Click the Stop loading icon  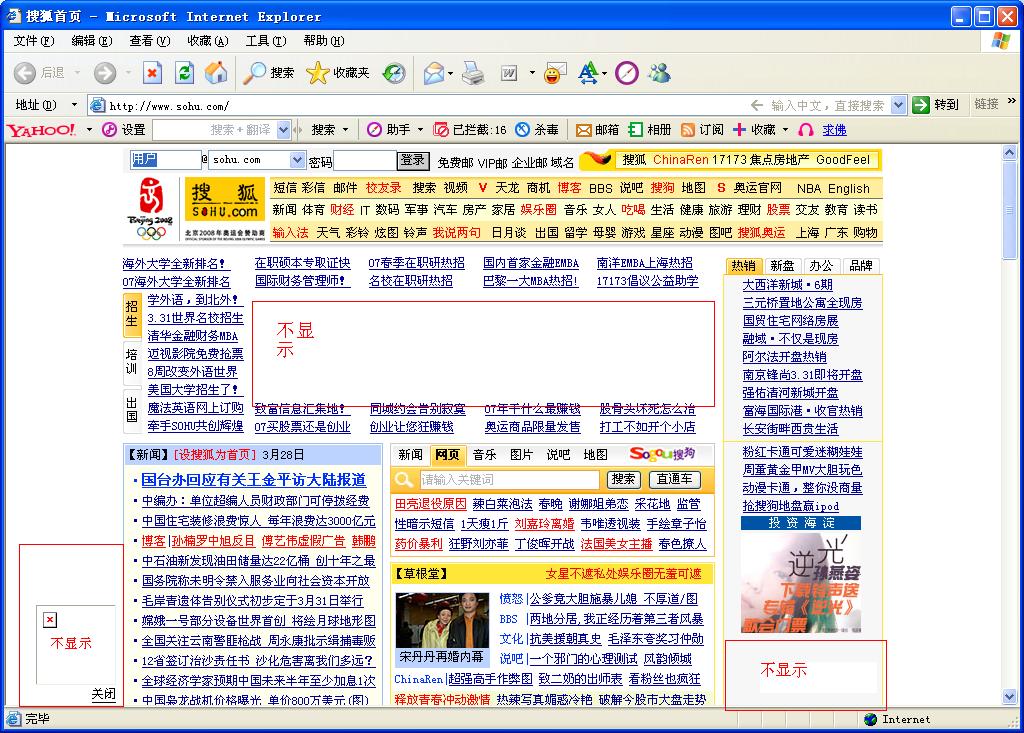point(152,73)
